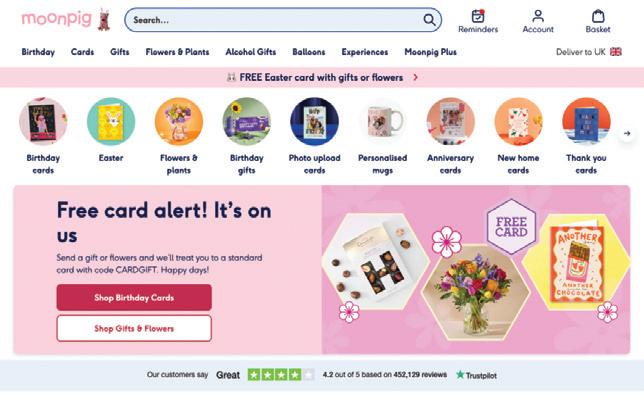This screenshot has width=644, height=403.
Task: Open the Birthday menu
Action: pyautogui.click(x=38, y=52)
